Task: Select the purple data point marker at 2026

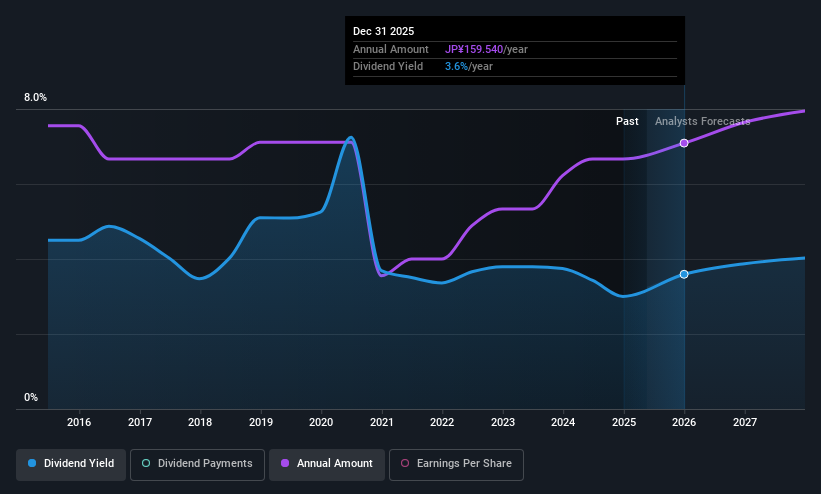Action: pos(684,143)
